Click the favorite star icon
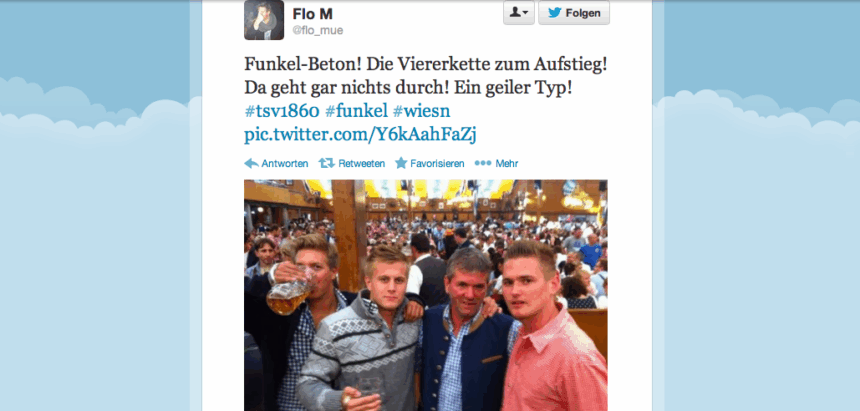Viewport: 860px width, 411px height. (x=401, y=163)
